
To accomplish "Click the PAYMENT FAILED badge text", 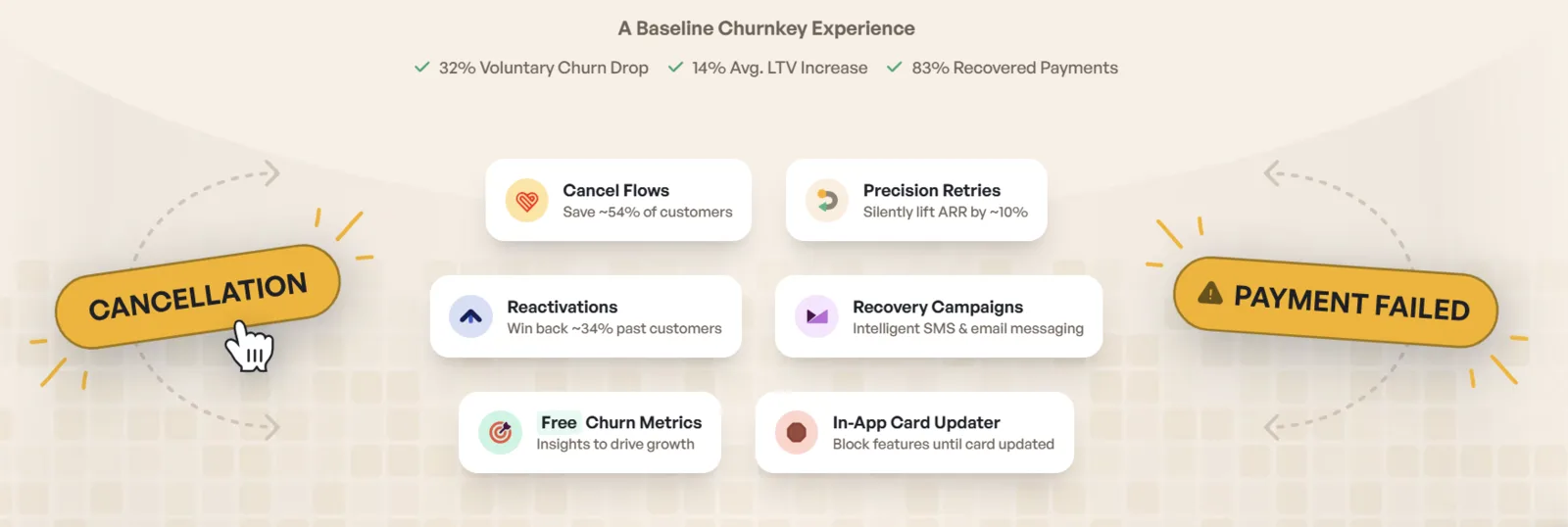I will coord(1351,302).
